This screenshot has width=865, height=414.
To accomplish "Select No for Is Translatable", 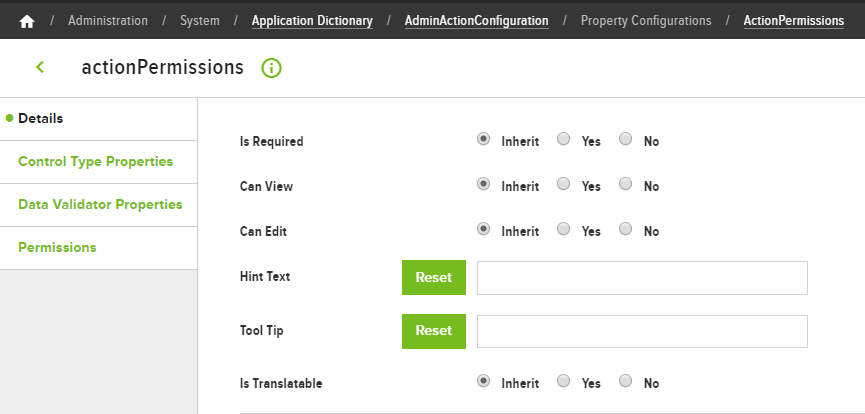I will (625, 381).
